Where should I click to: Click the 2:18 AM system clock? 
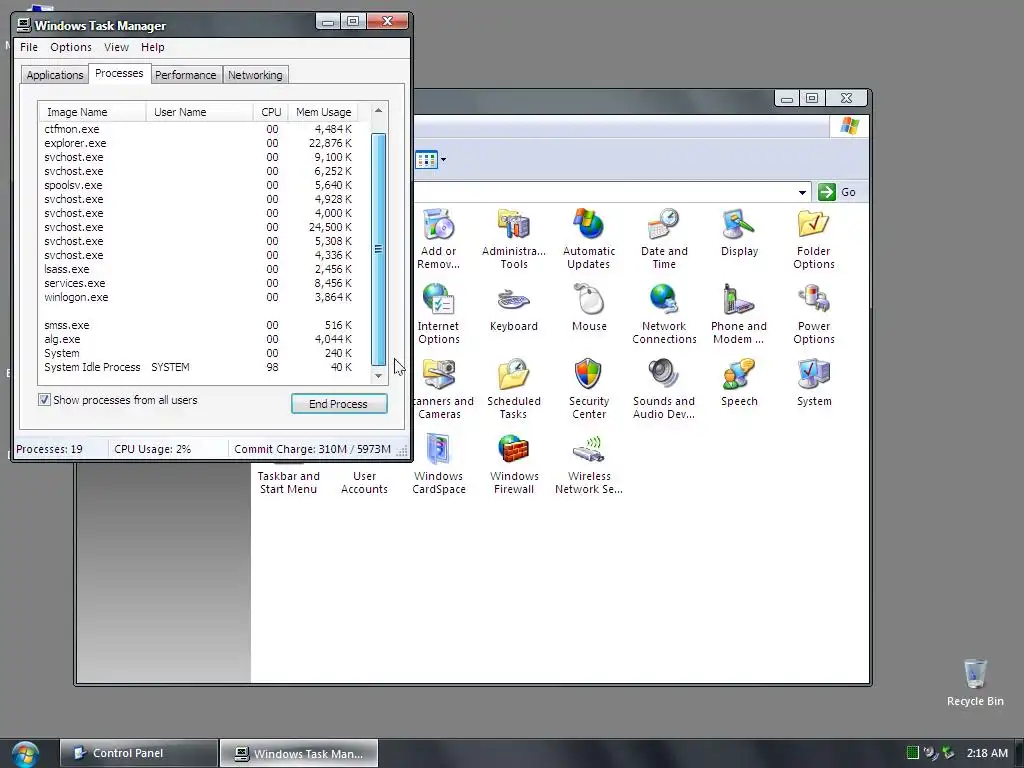pyautogui.click(x=987, y=753)
